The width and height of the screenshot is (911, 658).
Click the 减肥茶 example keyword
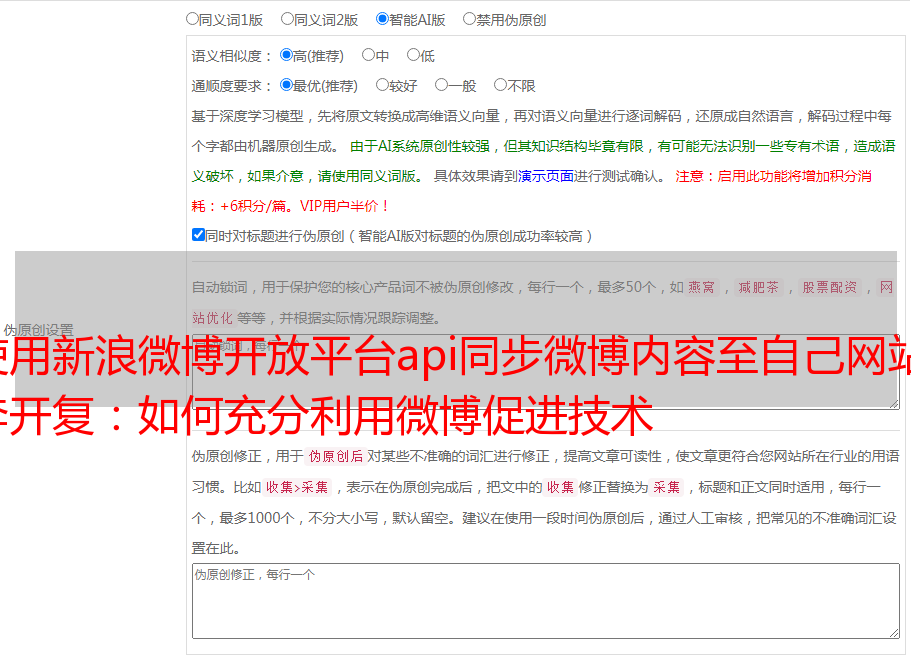(x=758, y=287)
